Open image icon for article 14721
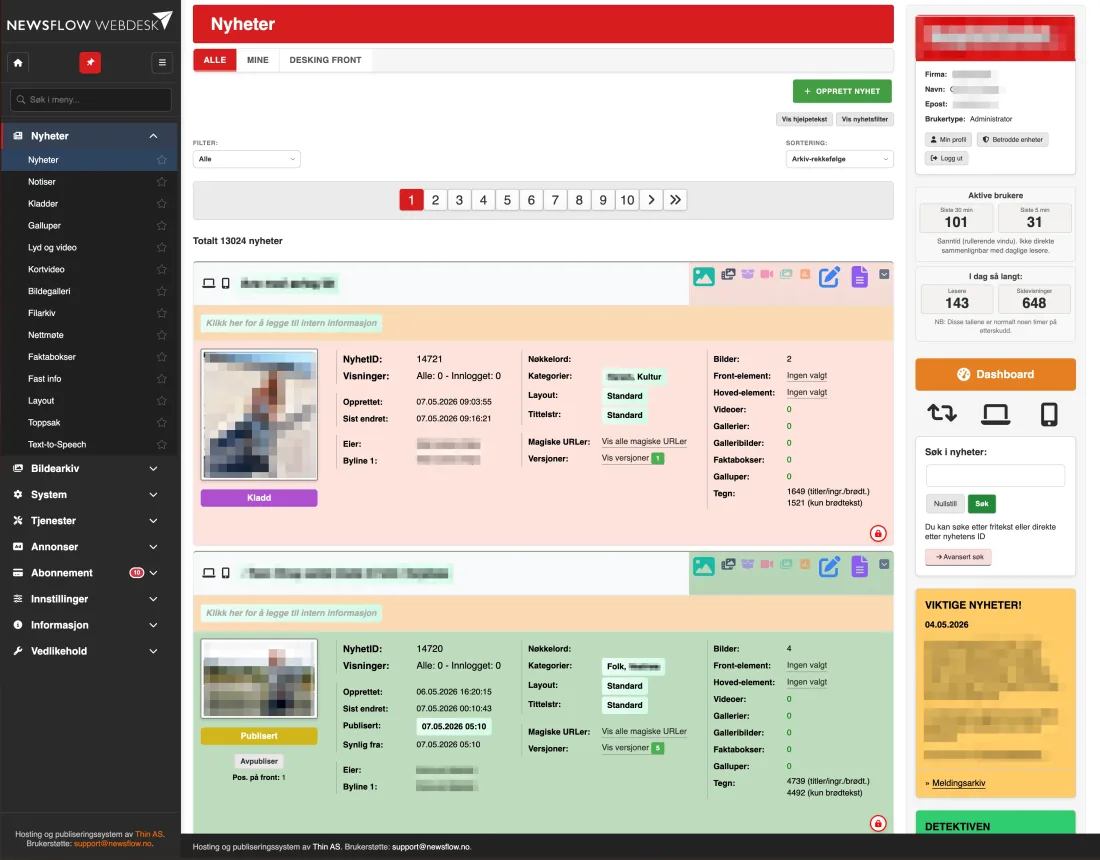 coord(704,276)
